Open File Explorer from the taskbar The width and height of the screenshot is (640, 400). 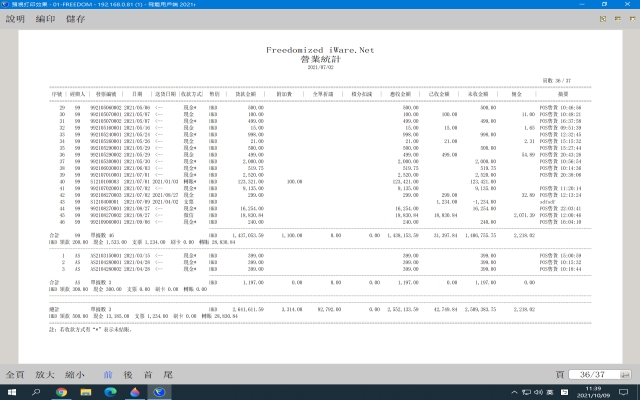(x=85, y=392)
